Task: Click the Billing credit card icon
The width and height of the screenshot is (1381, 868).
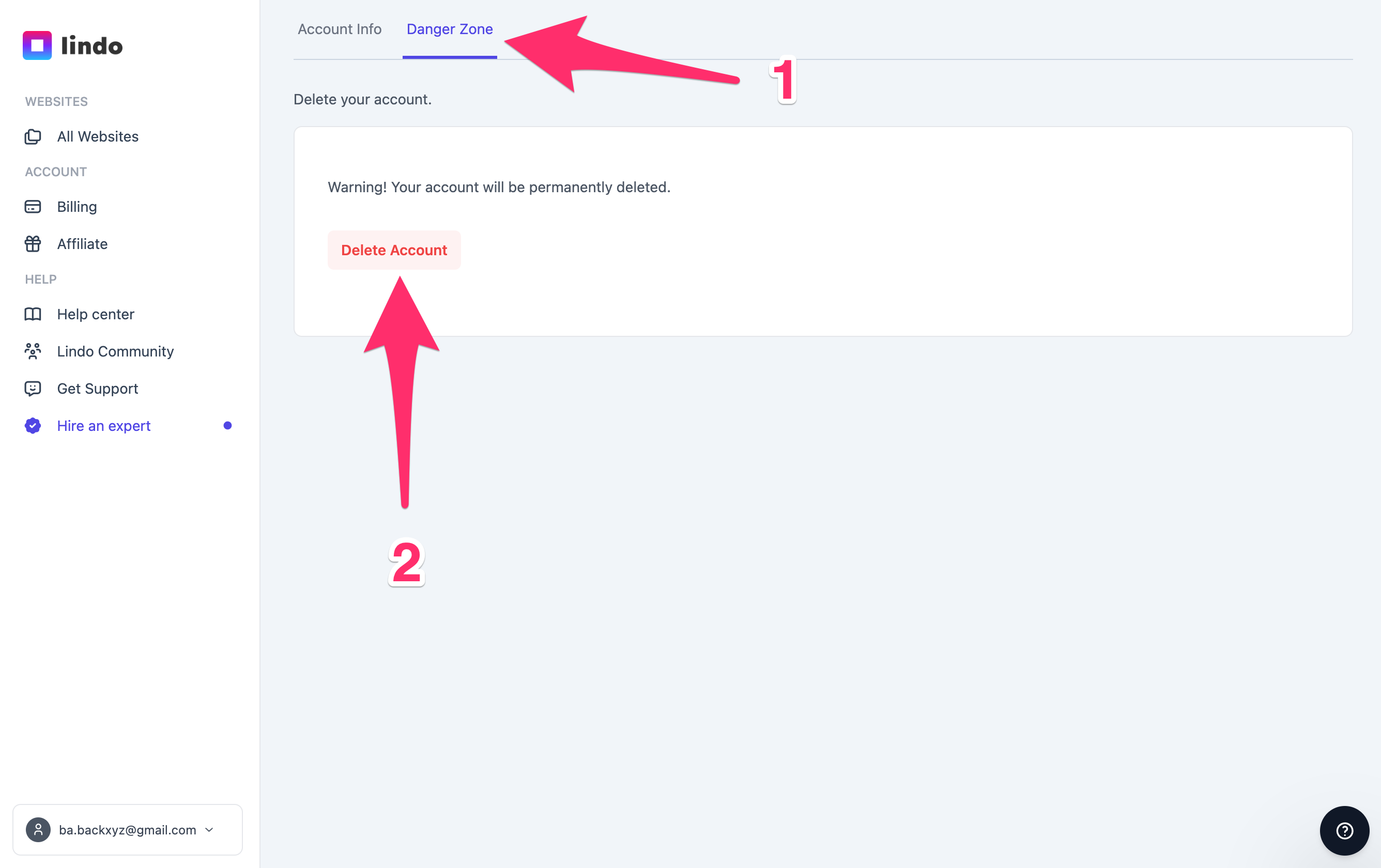Action: pos(33,206)
